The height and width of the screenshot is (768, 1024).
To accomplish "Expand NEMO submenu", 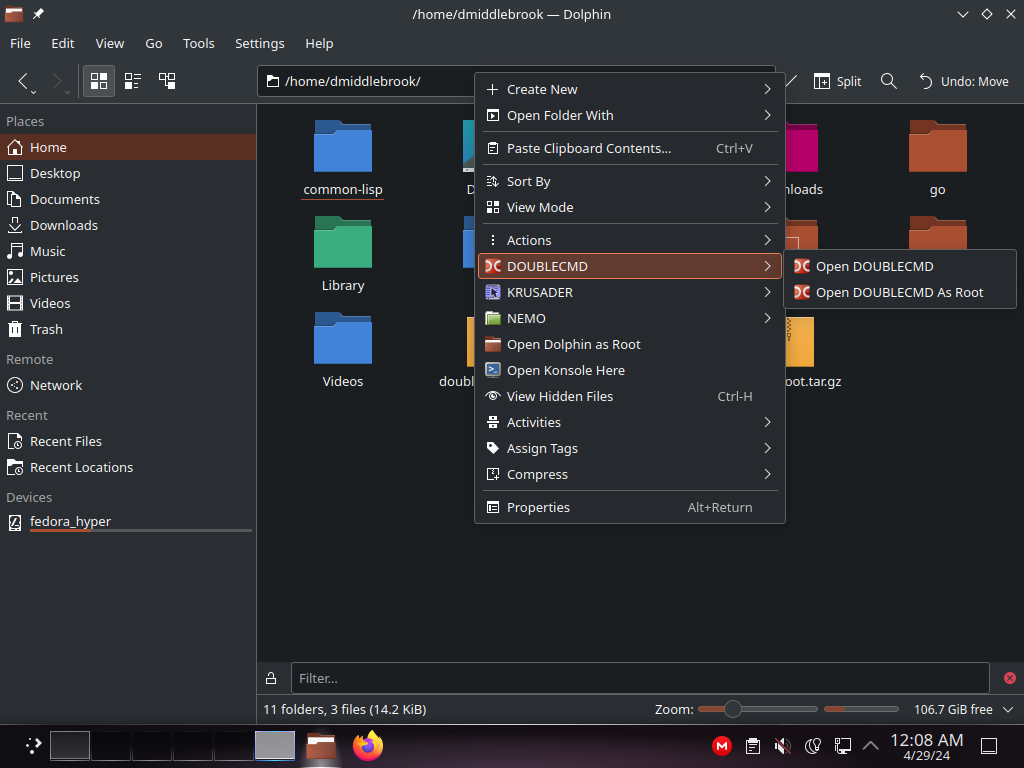I will click(x=630, y=319).
